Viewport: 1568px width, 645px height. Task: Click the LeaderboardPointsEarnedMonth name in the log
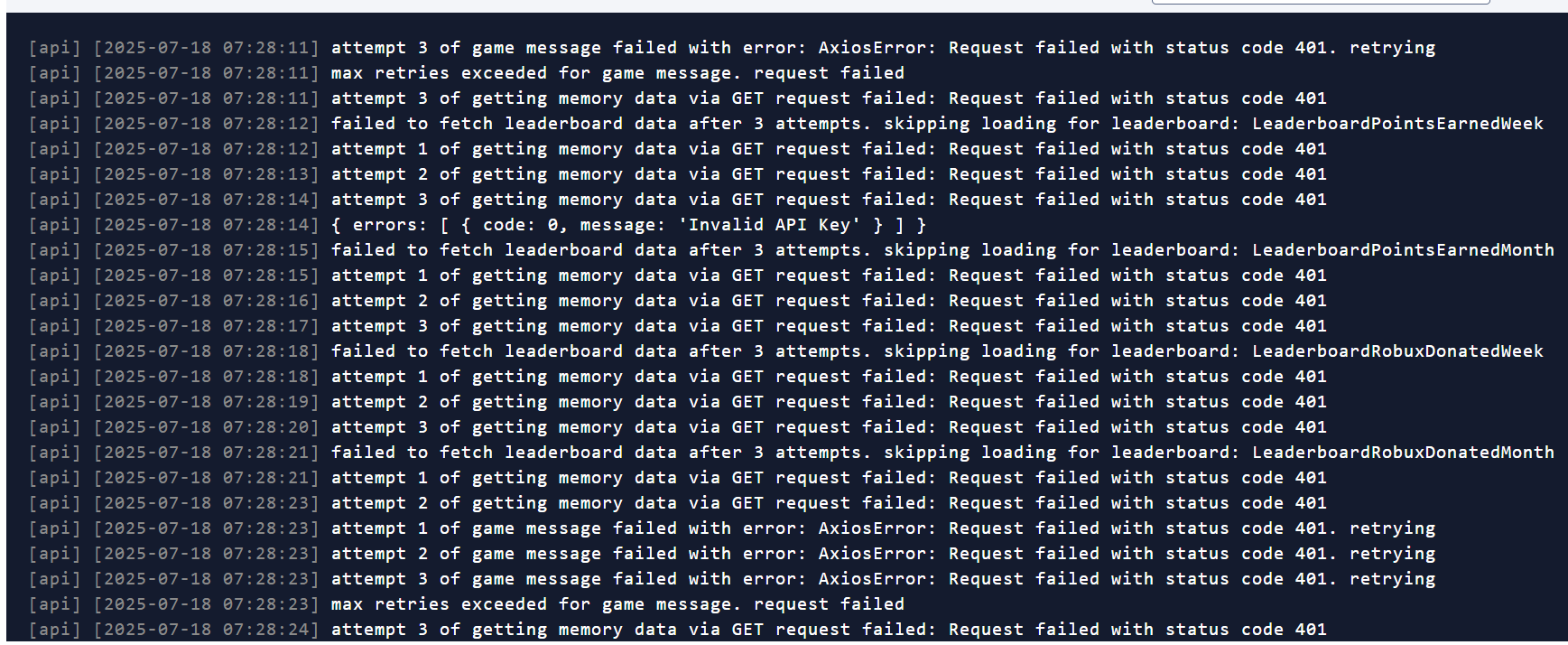(1403, 250)
